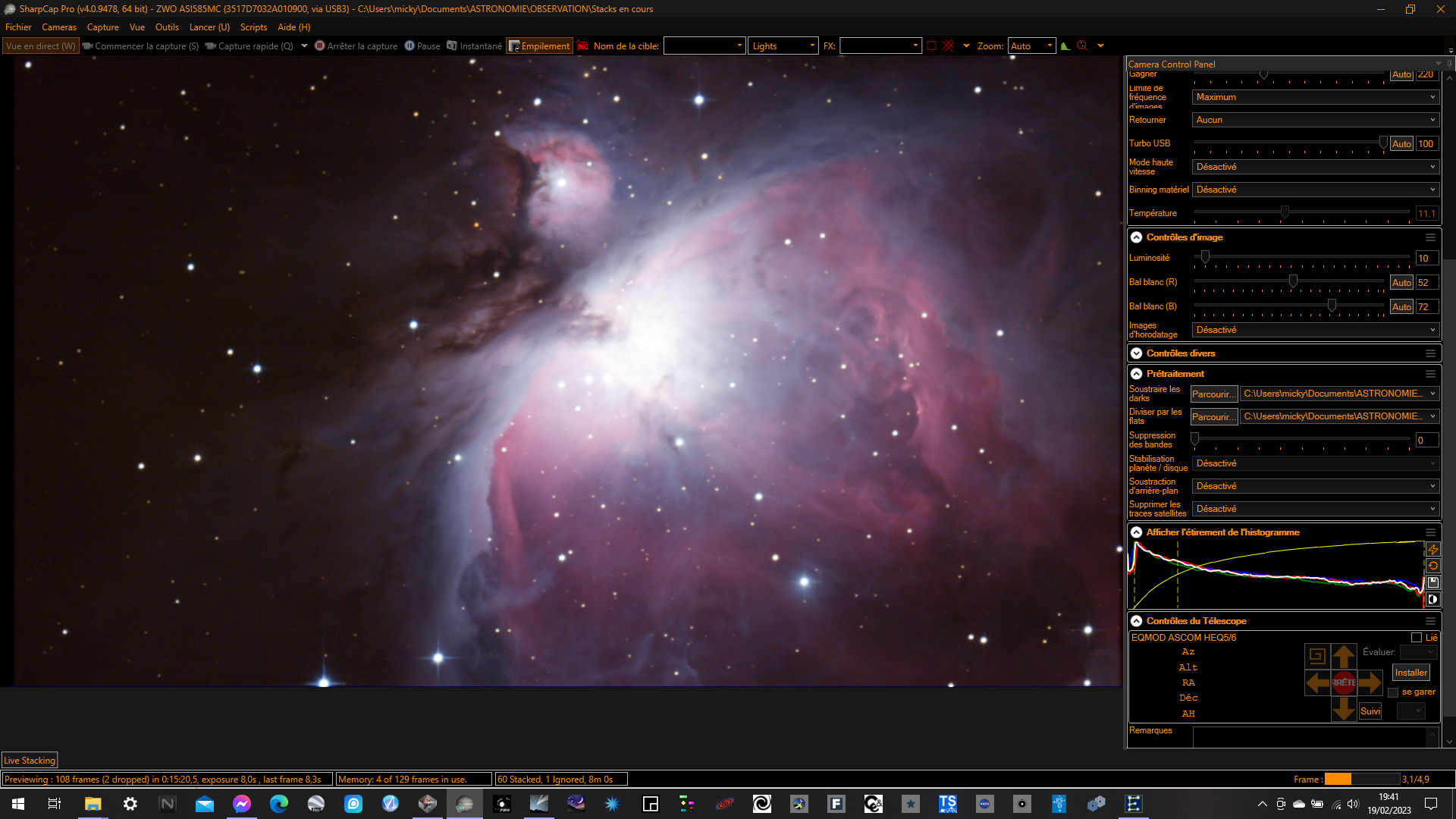Open Contrôles divers section hamburger menu
The height and width of the screenshot is (819, 1456).
1430,353
